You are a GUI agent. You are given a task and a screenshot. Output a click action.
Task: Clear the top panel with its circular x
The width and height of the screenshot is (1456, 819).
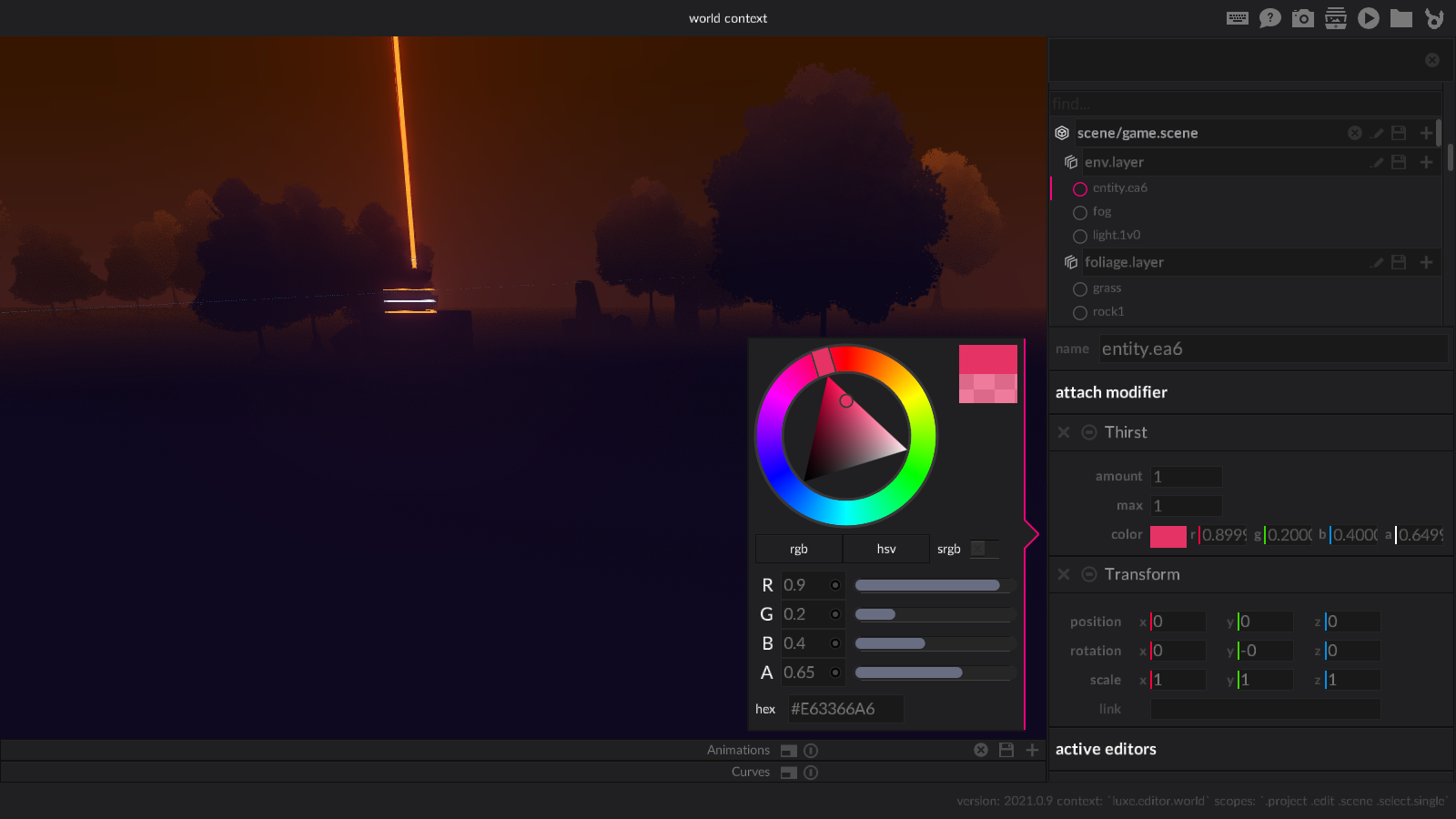tap(1432, 60)
